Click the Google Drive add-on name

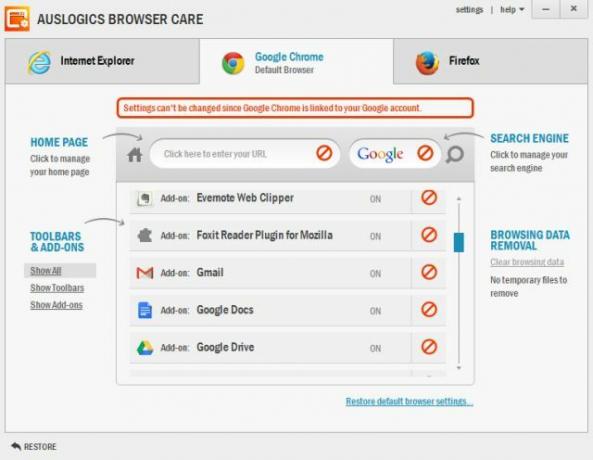pos(225,347)
